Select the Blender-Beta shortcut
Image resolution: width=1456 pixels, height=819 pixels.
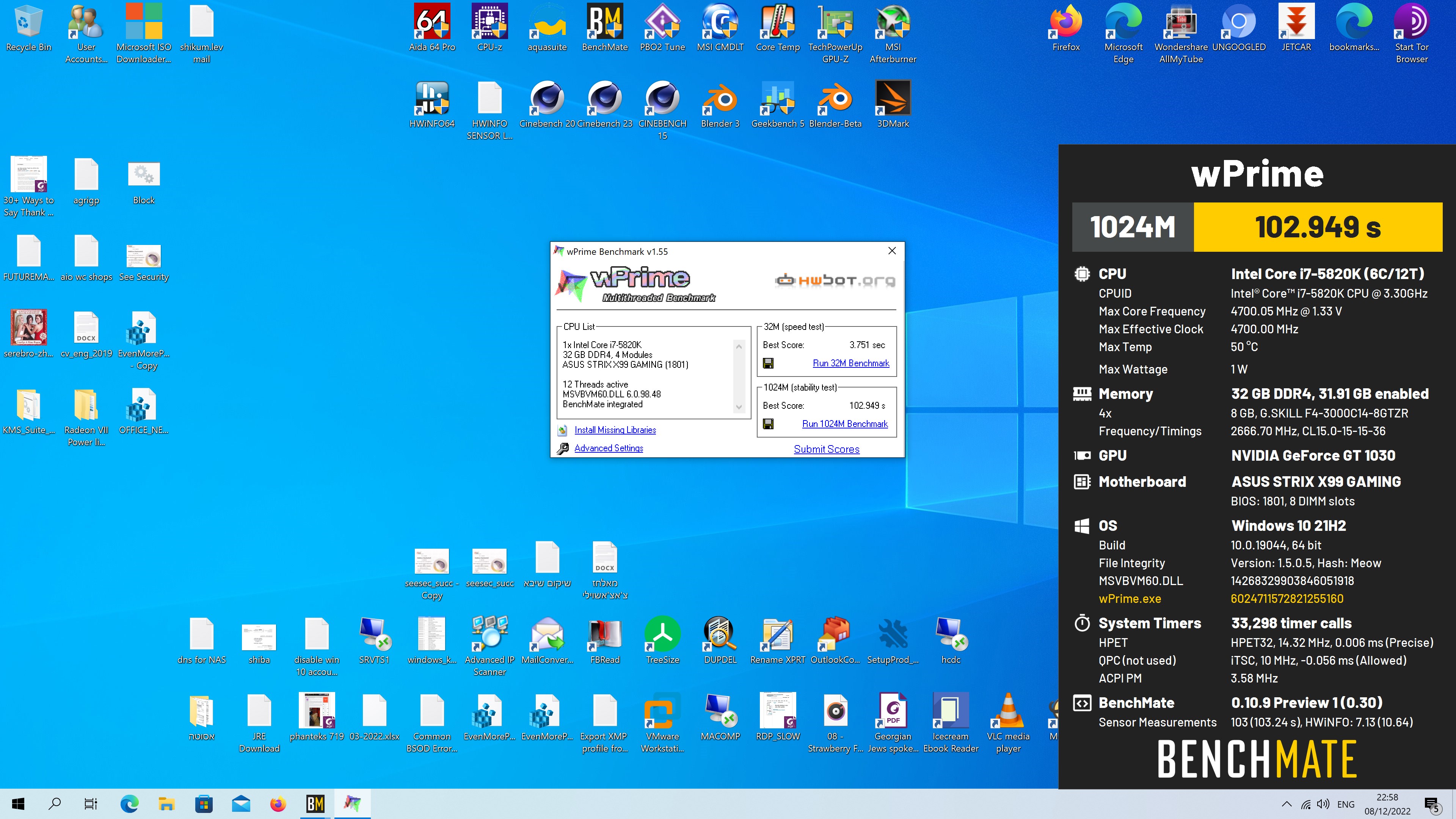point(835,105)
